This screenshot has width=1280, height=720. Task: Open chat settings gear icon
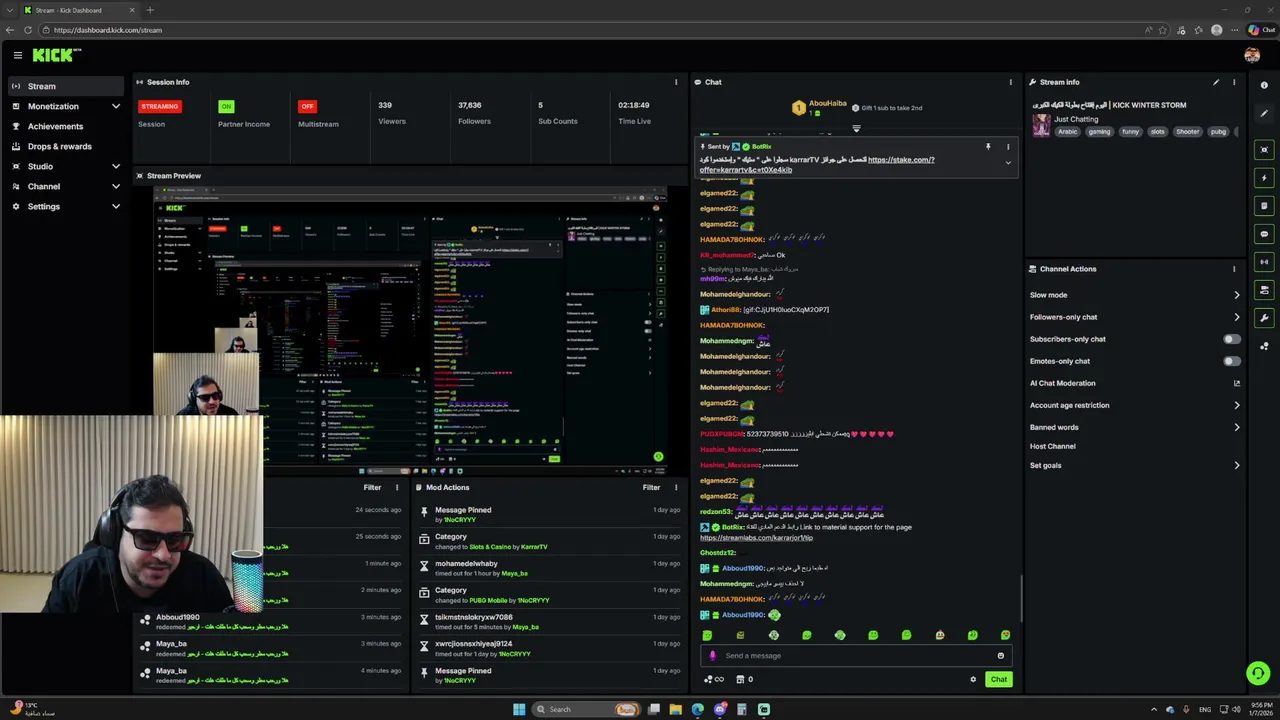pos(973,680)
